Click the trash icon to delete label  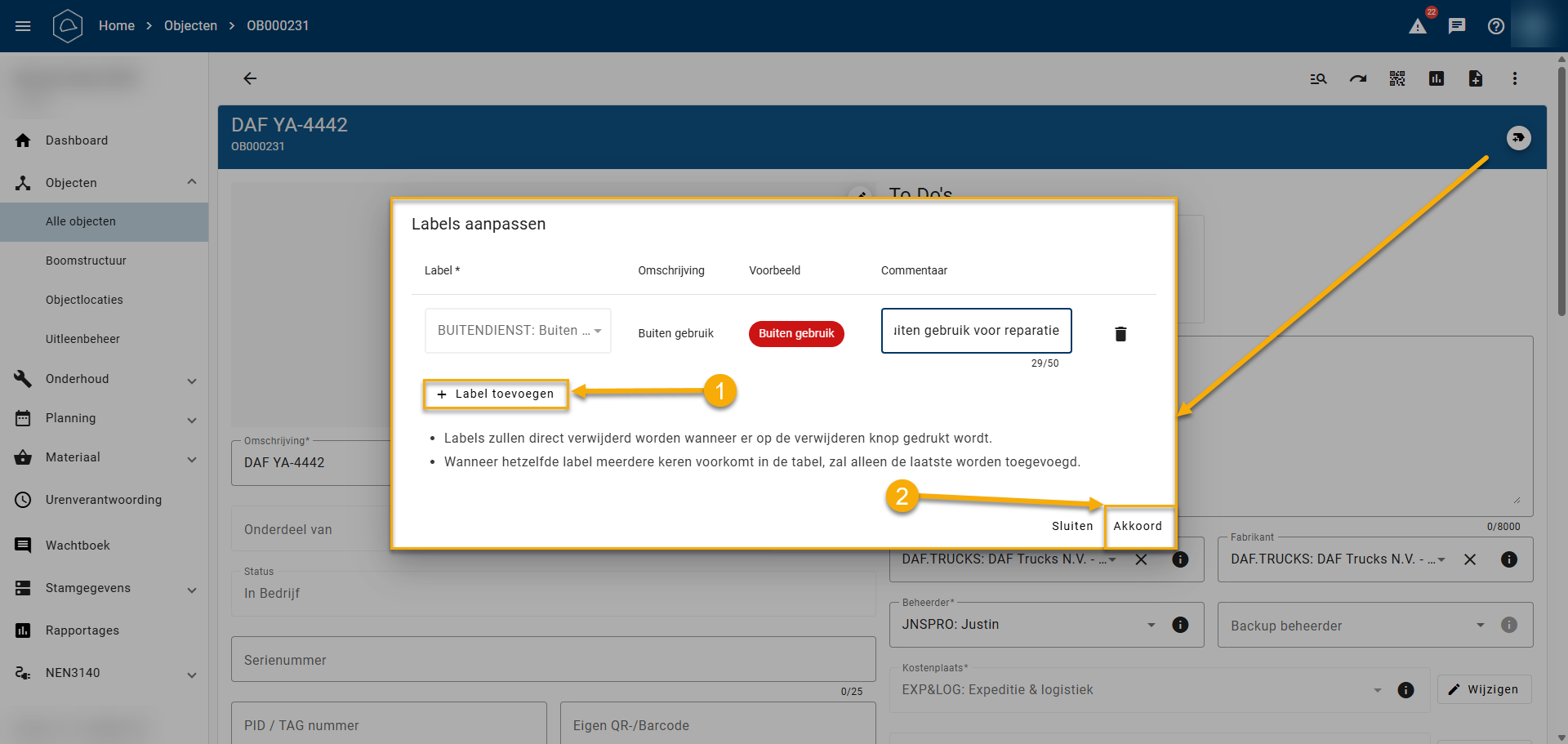[1120, 333]
